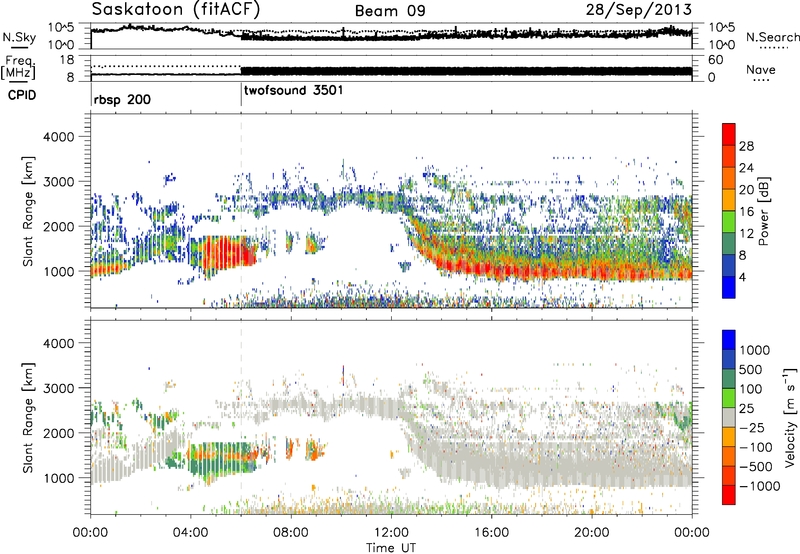Click the Time UT axis label

[391, 547]
